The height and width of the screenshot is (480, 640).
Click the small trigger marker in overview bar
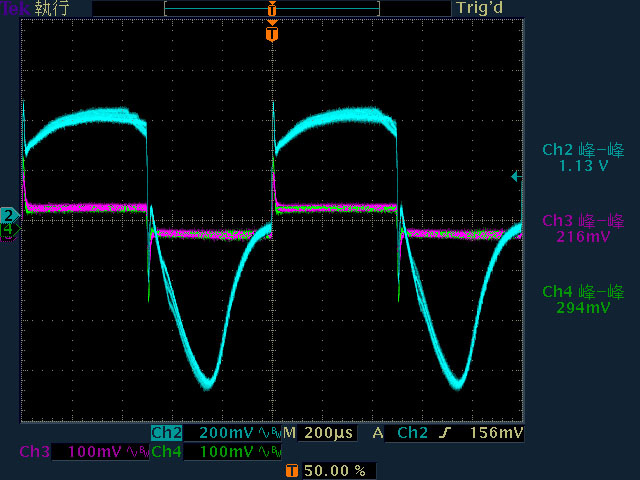point(272,9)
